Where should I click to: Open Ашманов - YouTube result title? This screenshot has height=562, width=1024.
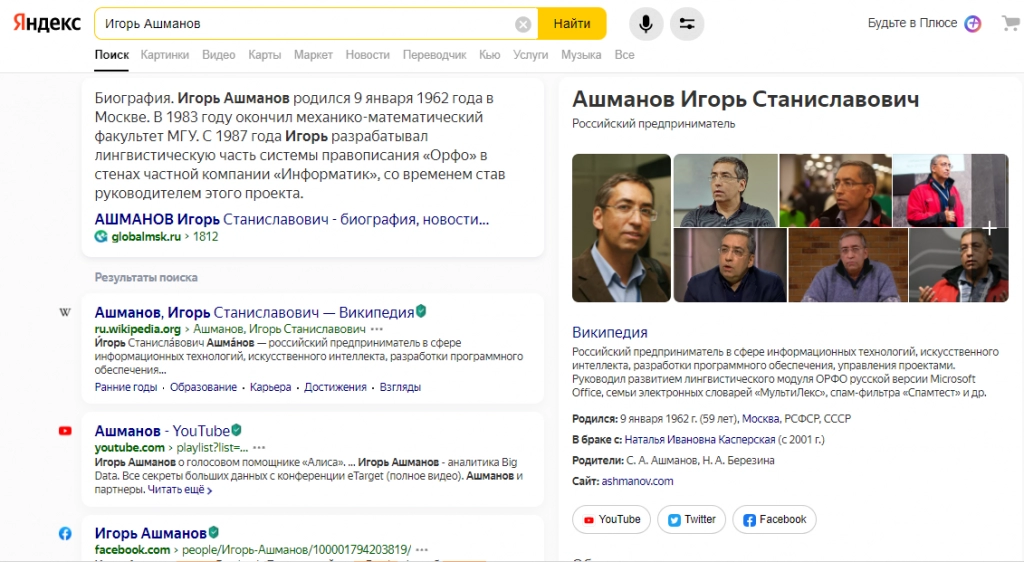162,431
